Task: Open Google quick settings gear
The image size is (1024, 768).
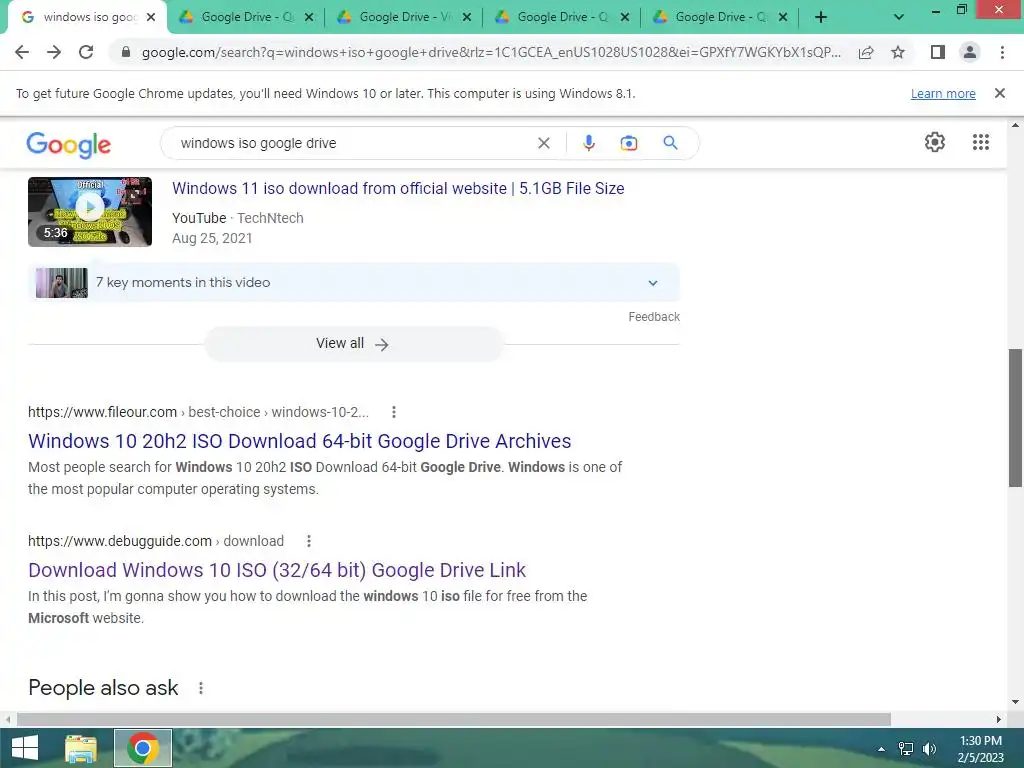Action: tap(935, 142)
